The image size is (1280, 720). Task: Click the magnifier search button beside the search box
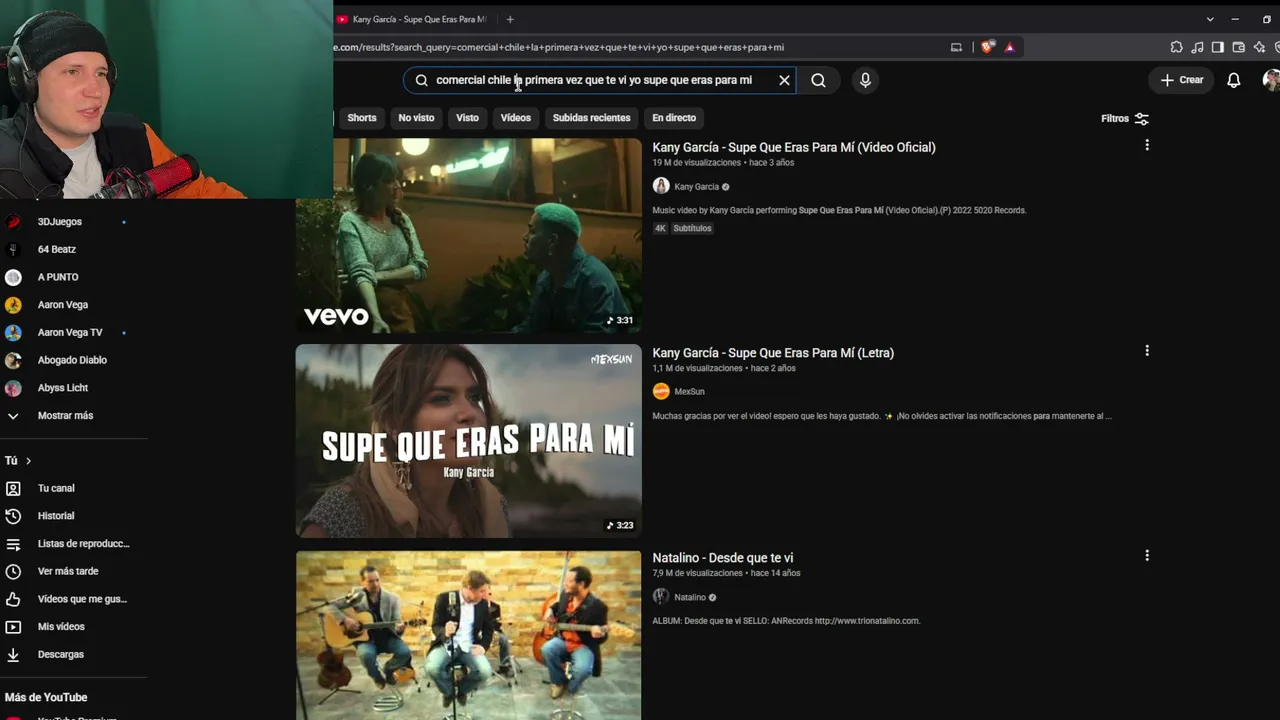(x=818, y=80)
